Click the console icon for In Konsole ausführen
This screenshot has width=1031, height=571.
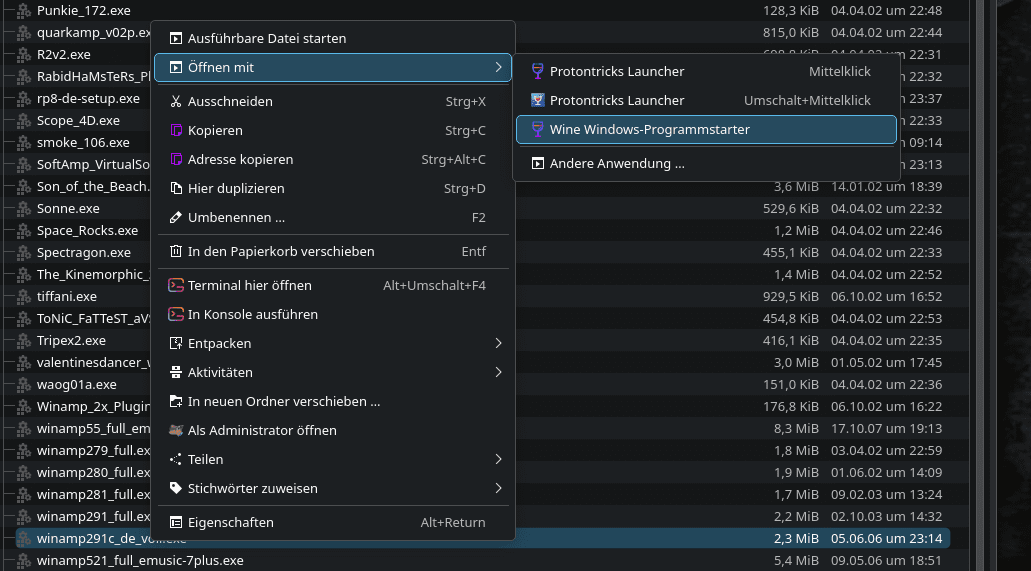click(x=176, y=314)
